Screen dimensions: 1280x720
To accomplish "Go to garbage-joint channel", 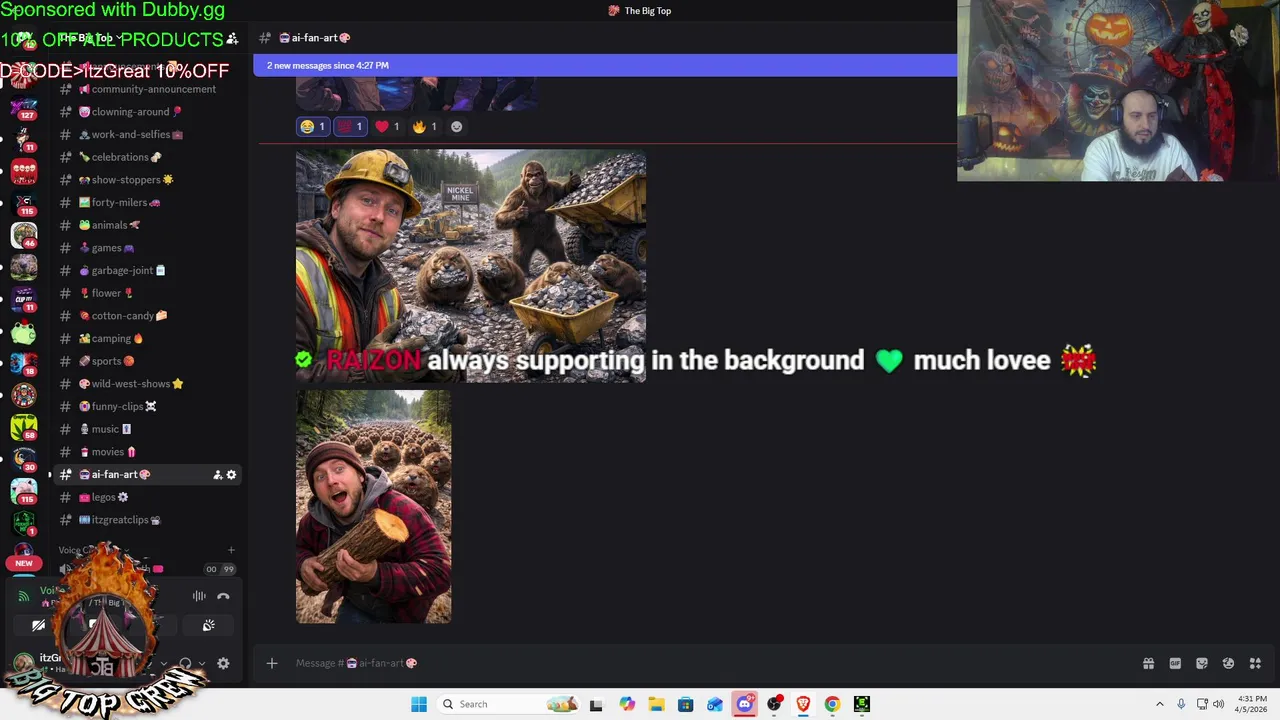I will tap(148, 271).
